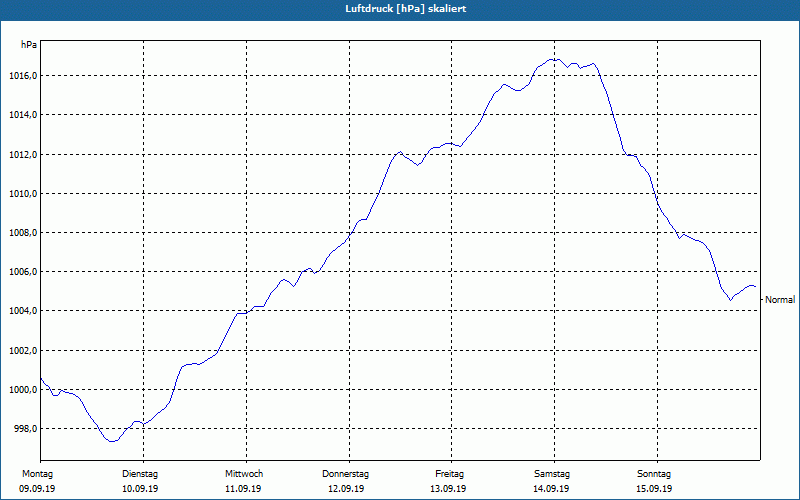
Task: Select the 1016,0 axis value
Action: [23, 76]
